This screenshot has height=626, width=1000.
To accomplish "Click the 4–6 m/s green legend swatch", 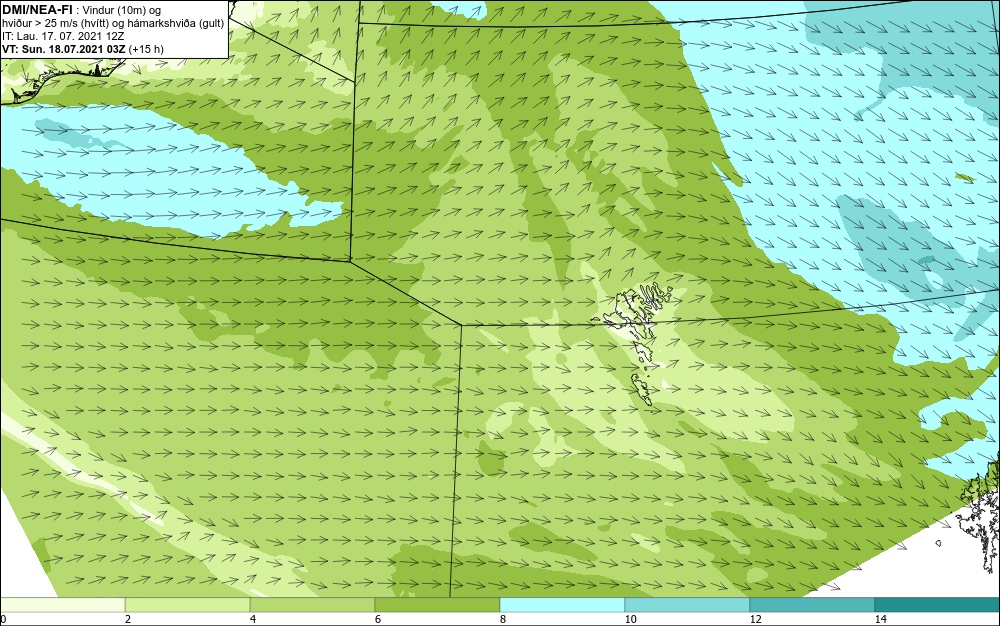I will pyautogui.click(x=312, y=605).
